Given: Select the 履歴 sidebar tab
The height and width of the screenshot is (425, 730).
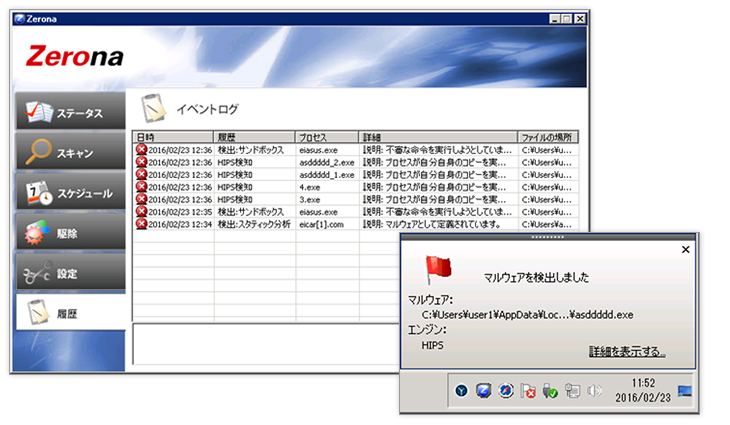Looking at the screenshot, I should [71, 312].
